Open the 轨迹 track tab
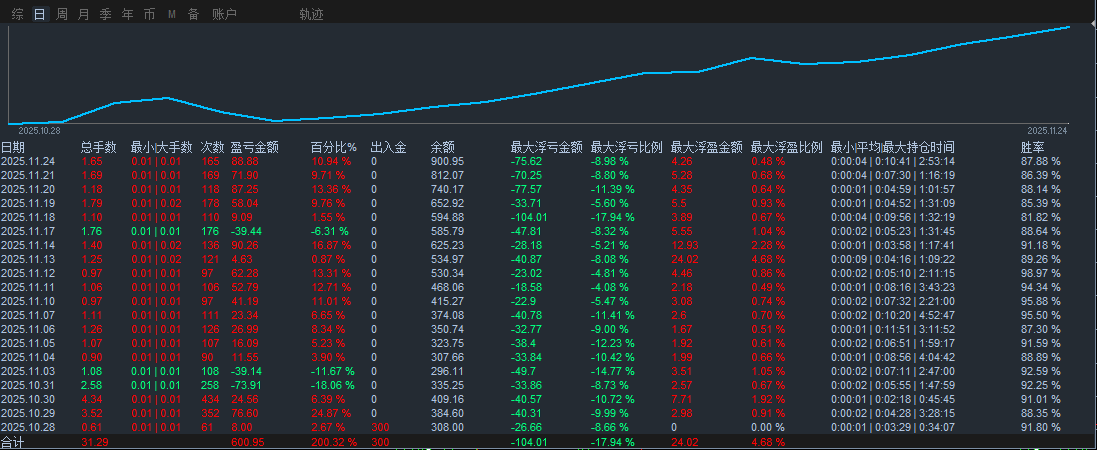This screenshot has height=450, width=1097. (x=311, y=14)
